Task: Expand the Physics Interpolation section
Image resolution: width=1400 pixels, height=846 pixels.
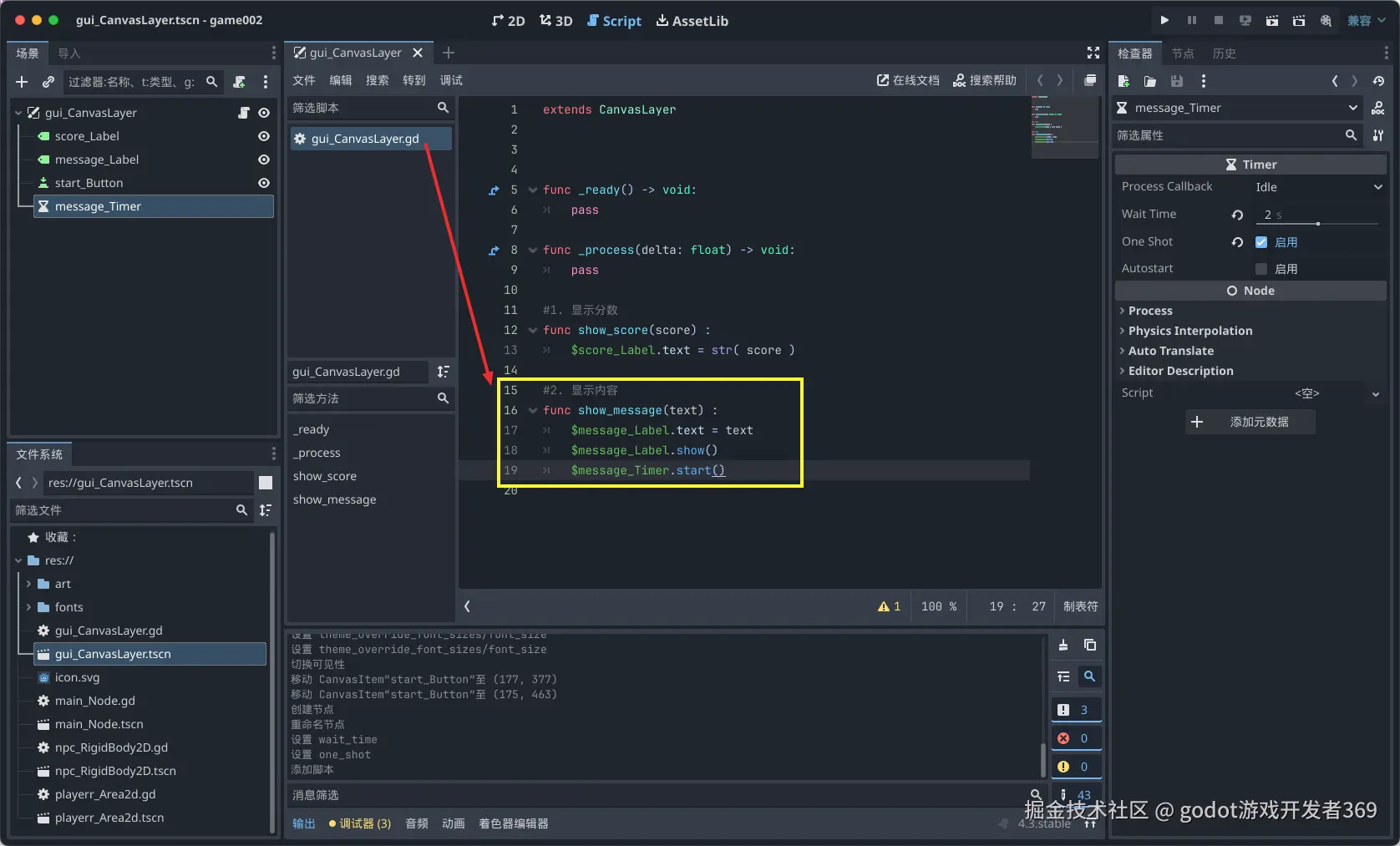Action: click(1189, 331)
